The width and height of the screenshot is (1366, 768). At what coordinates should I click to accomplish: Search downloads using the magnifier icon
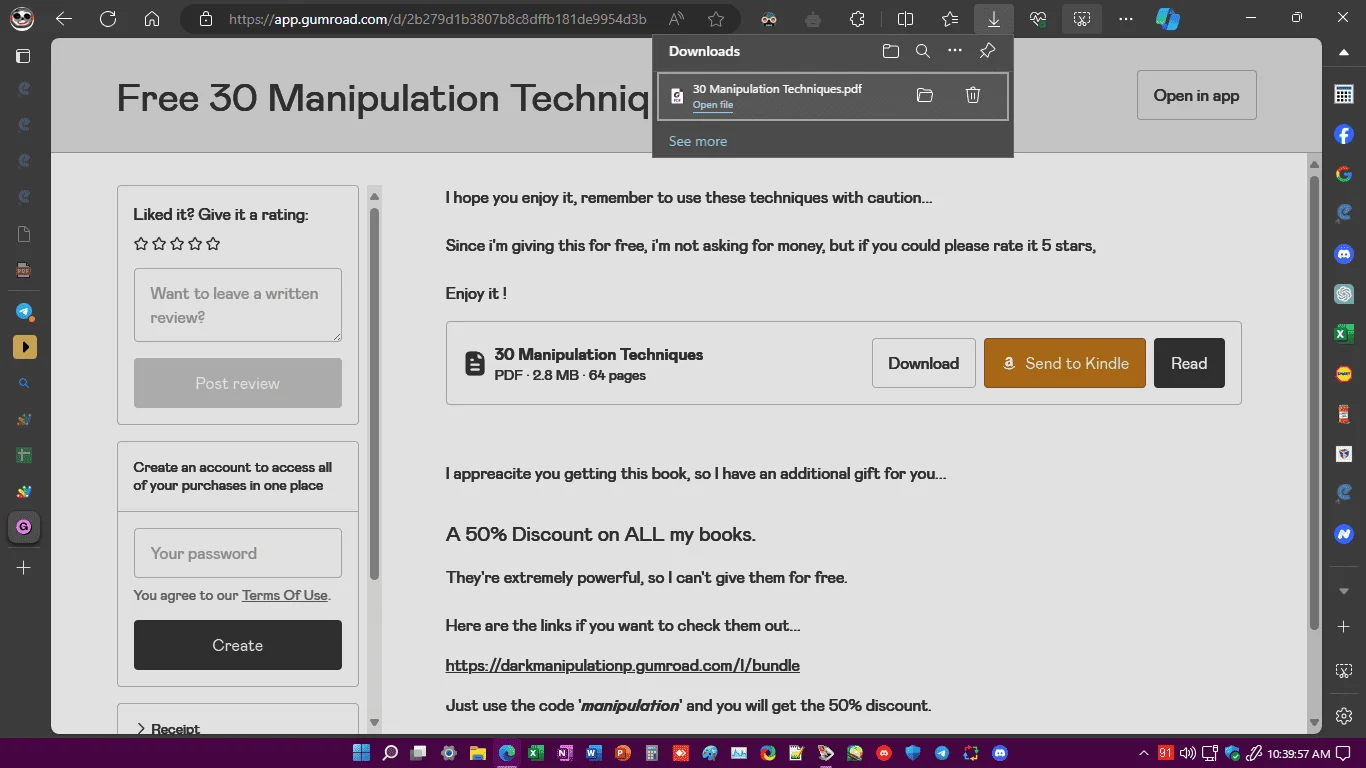[923, 51]
